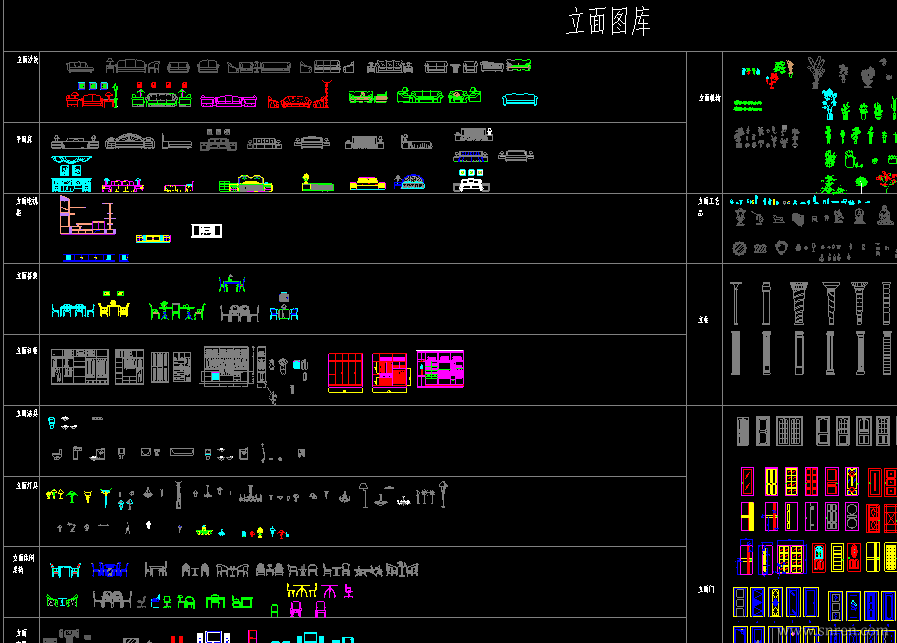Select the gray dining table set
Image resolution: width=897 pixels, height=643 pixels.
click(239, 313)
